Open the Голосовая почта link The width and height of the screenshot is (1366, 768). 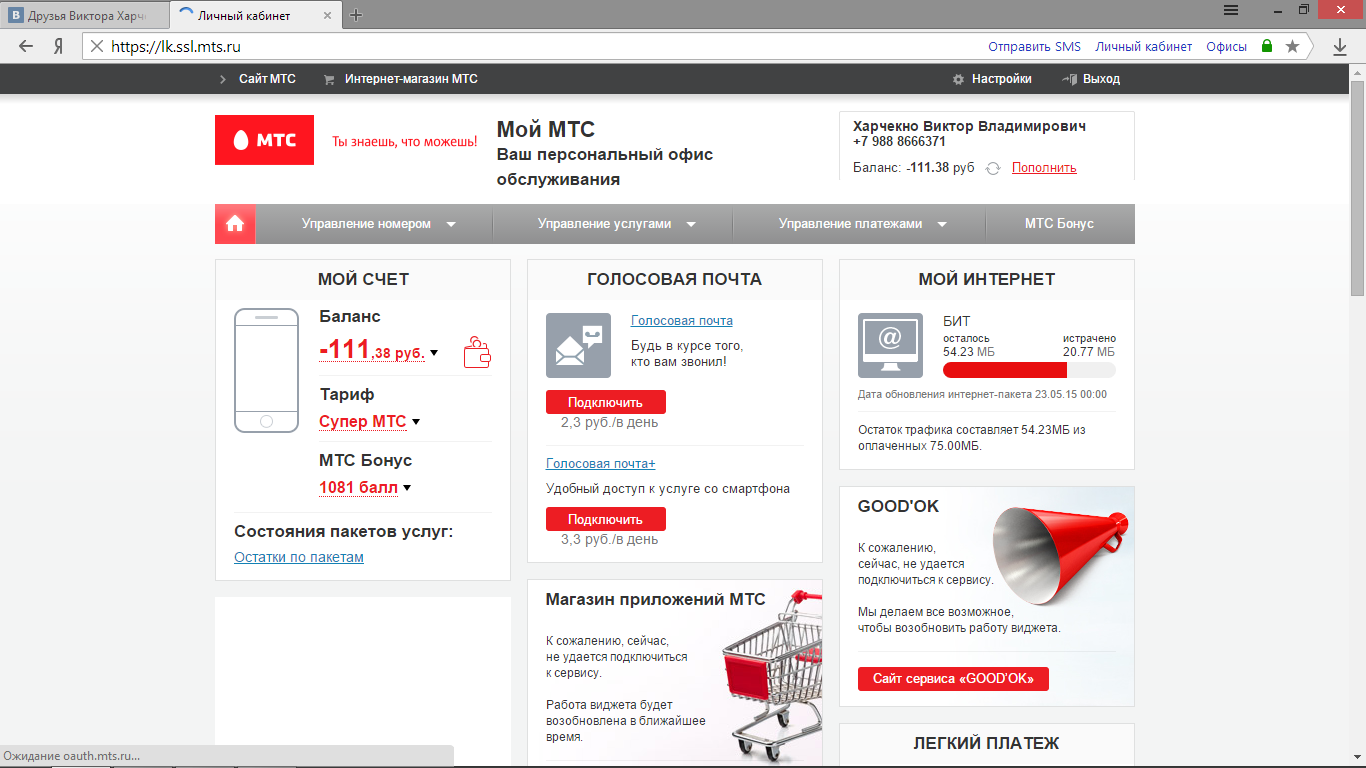tap(682, 321)
